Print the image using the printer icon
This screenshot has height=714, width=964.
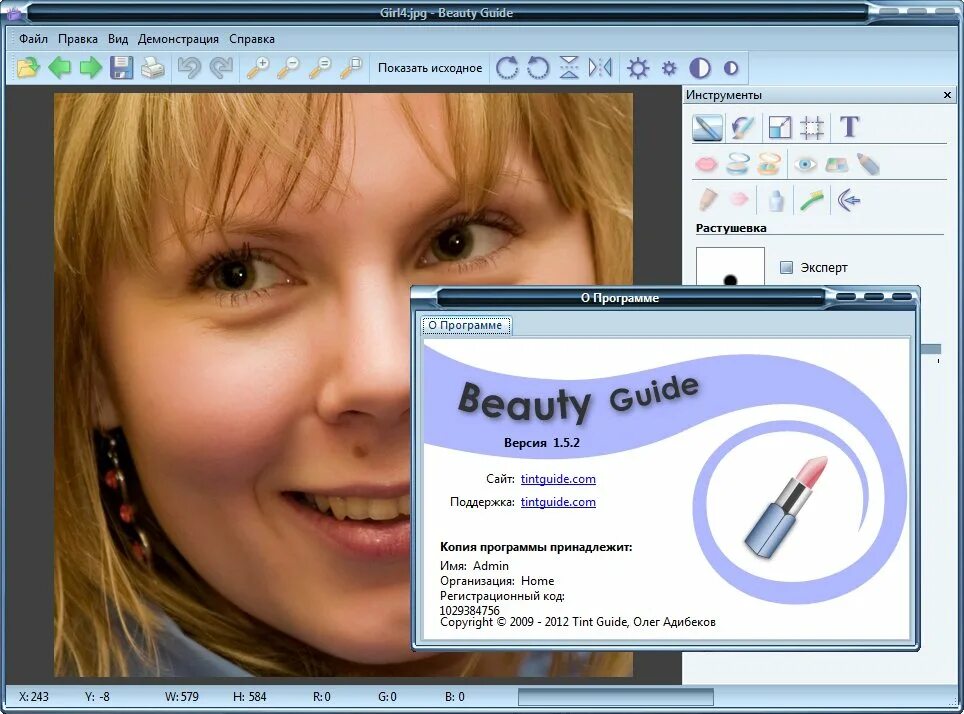[x=152, y=68]
